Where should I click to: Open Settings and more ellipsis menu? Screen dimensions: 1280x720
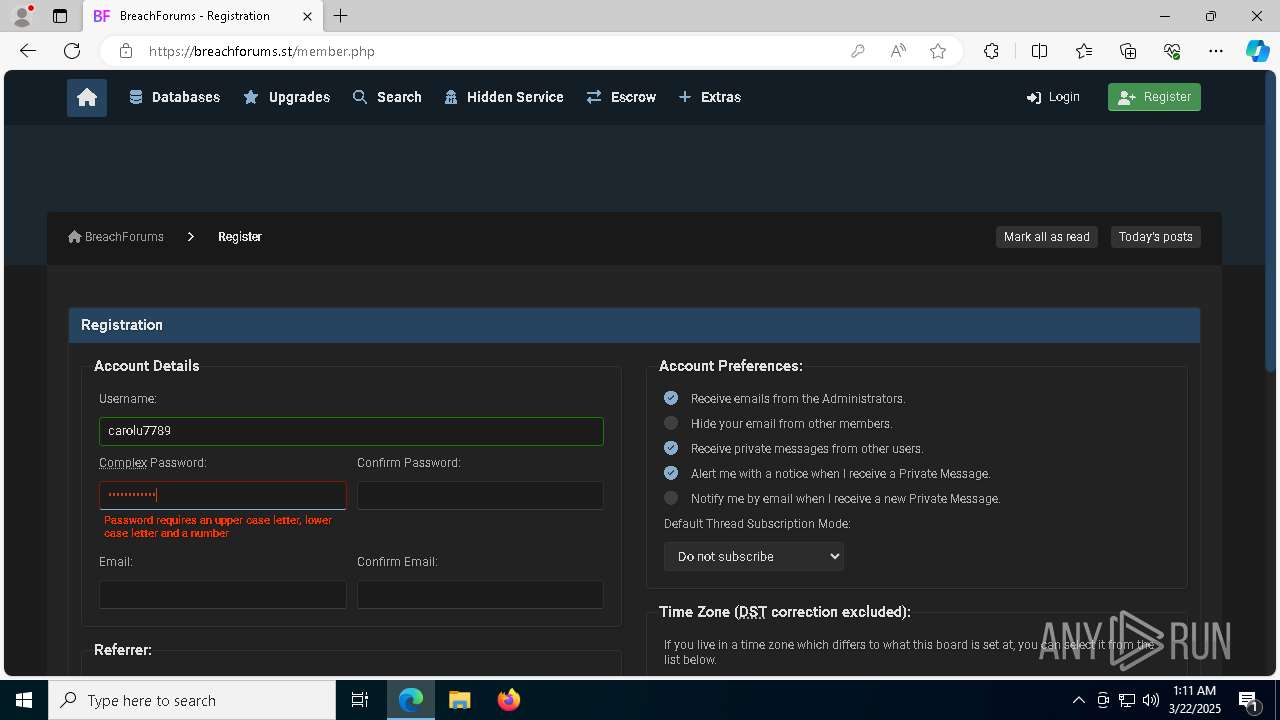pos(1216,51)
